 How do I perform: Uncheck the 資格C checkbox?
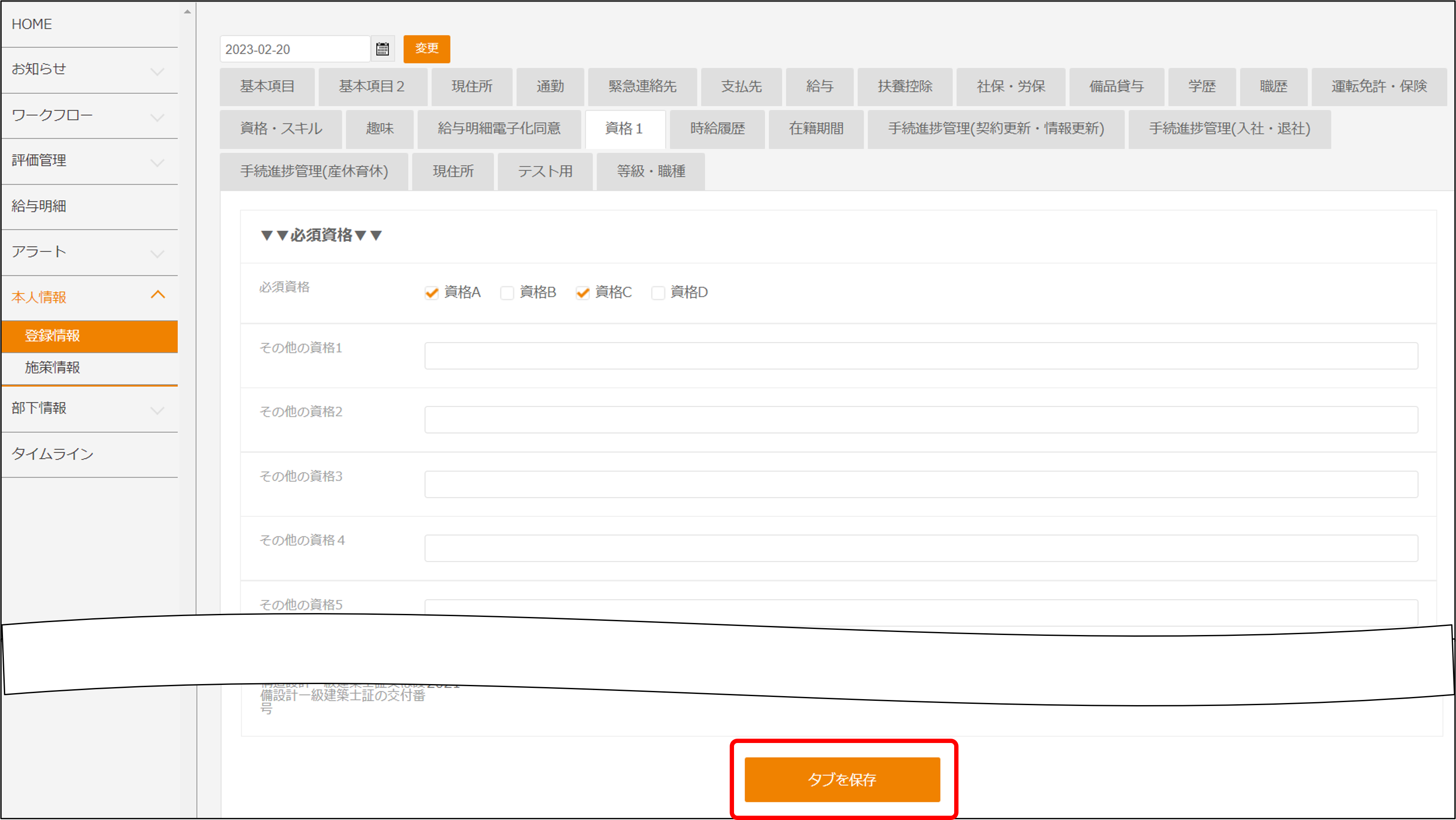[x=583, y=293]
